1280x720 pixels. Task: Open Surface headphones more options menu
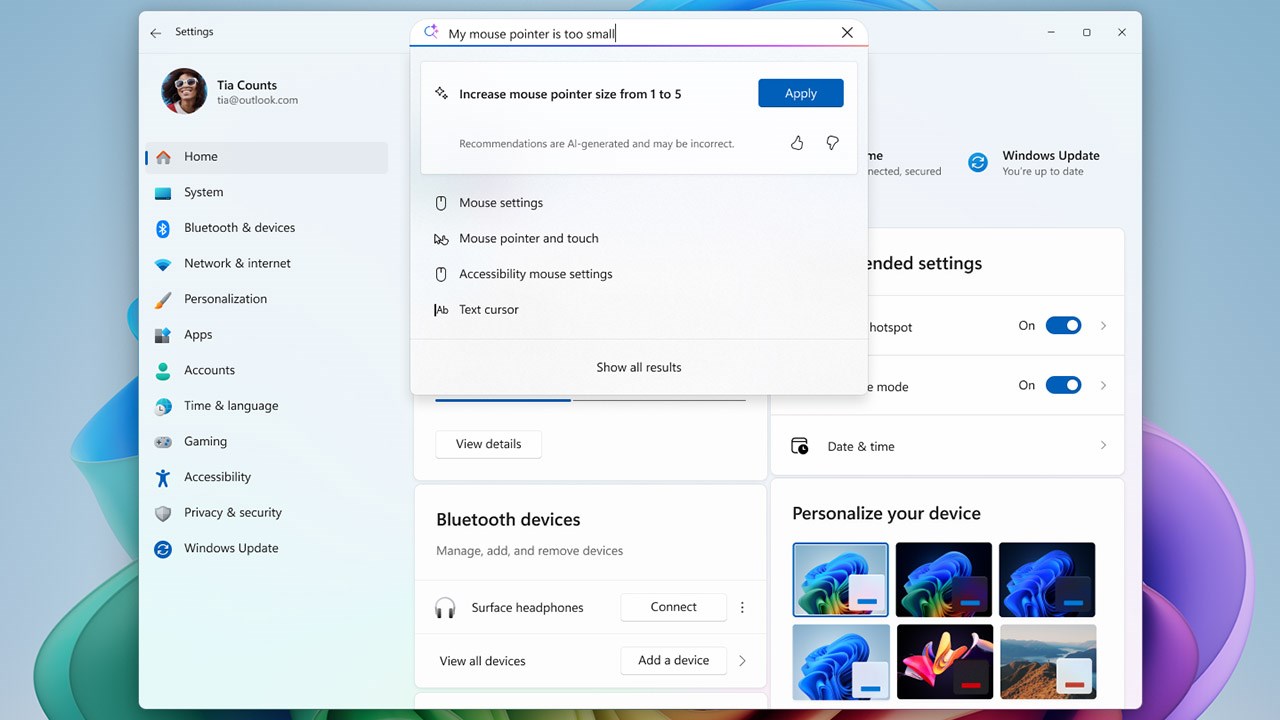[x=742, y=607]
